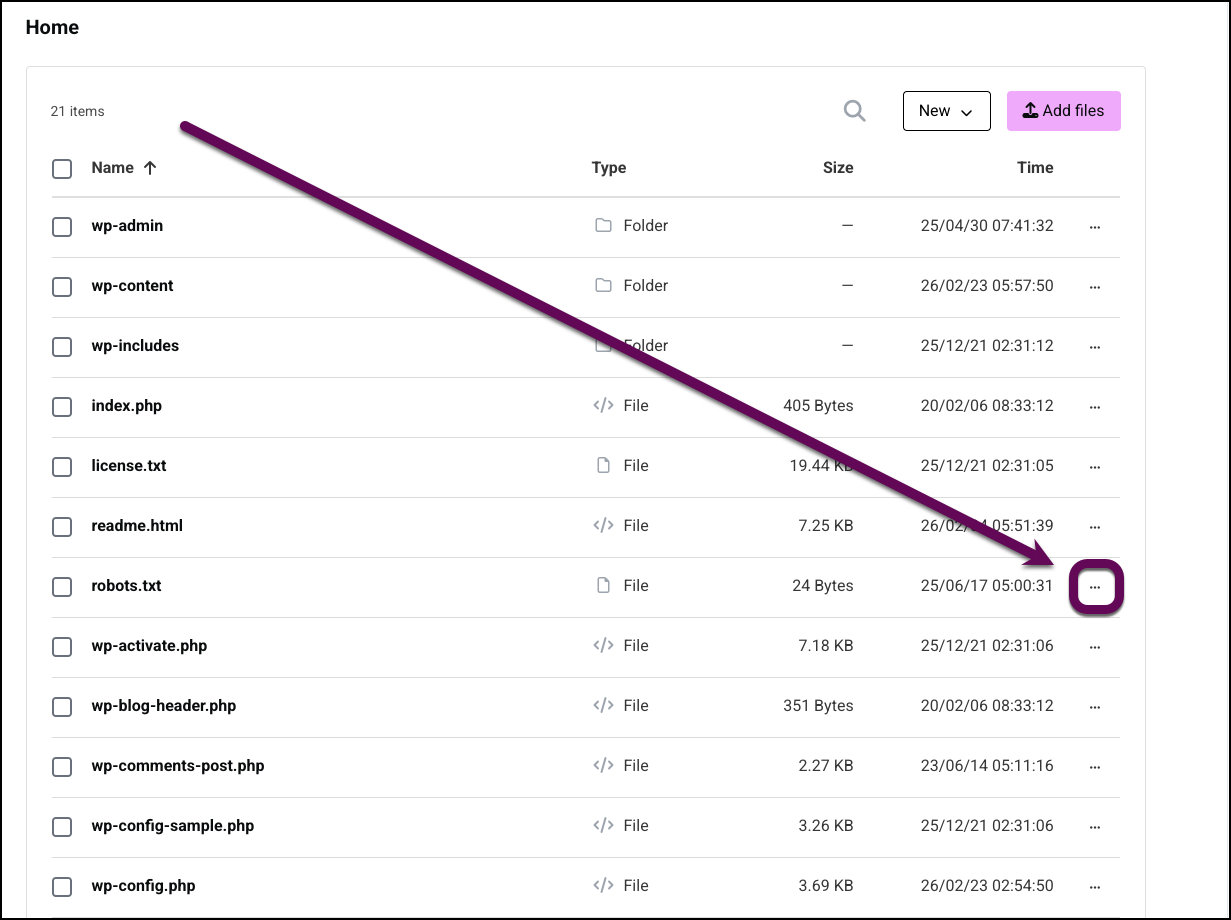Tick the wp-activate.php checkbox
Screen dimensions: 1231x920
coord(62,647)
